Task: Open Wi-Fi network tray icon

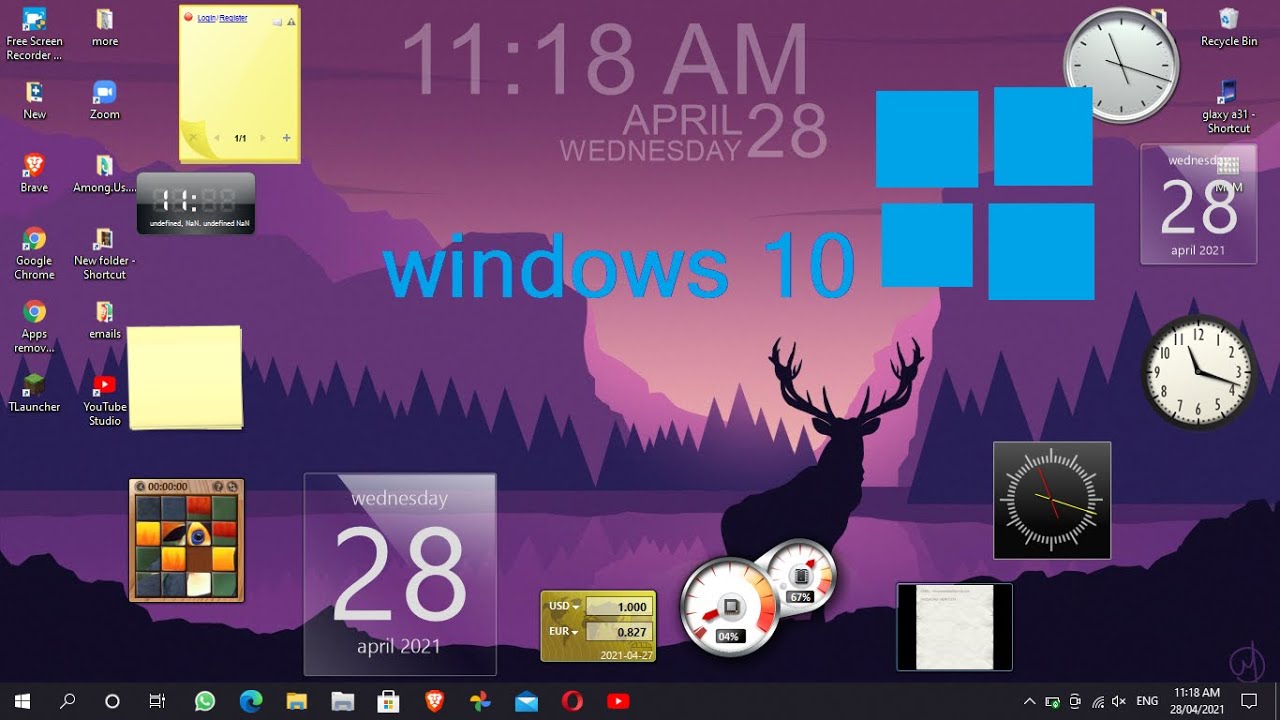Action: 1098,701
